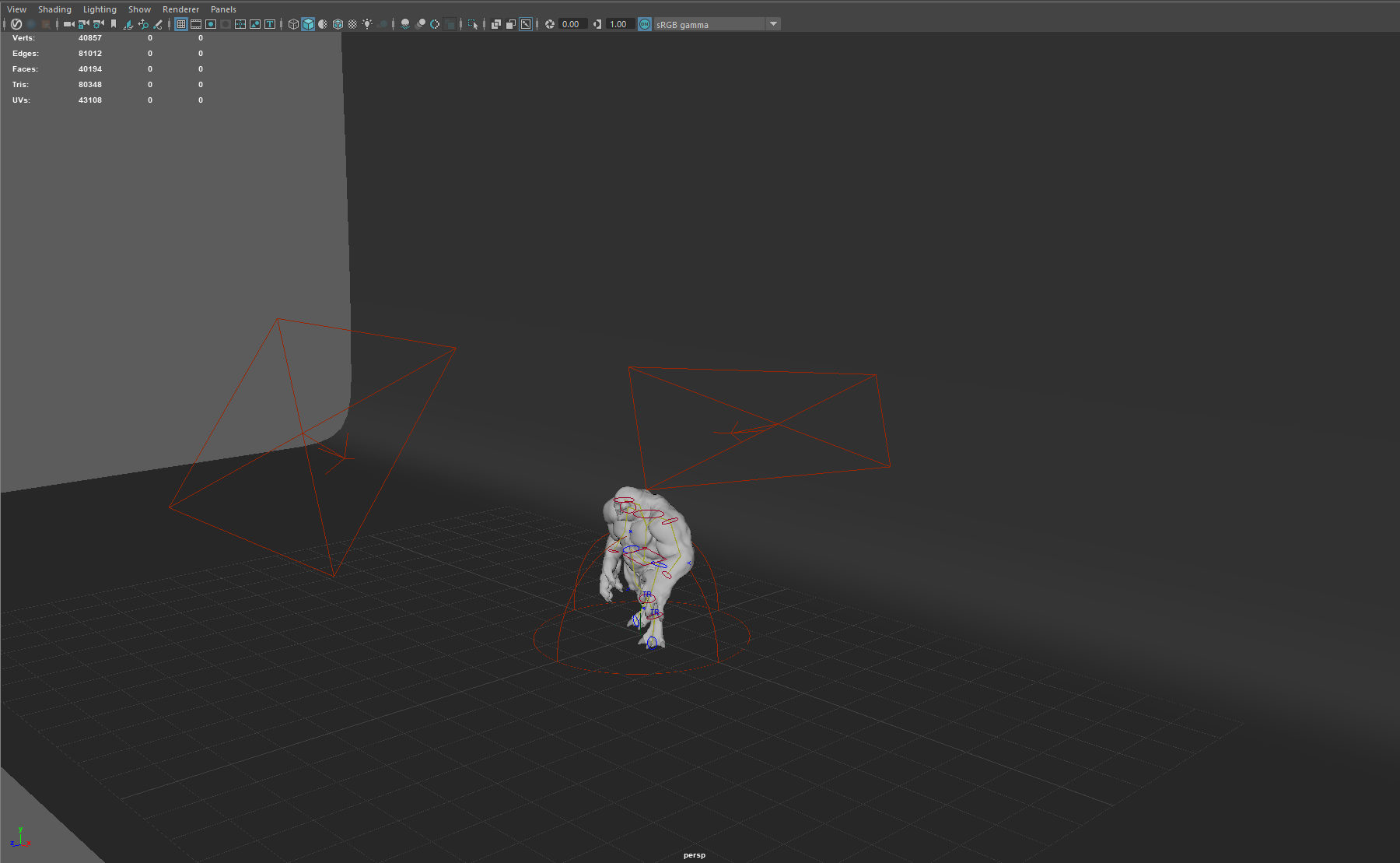Toggle the Lock Camera icon
Image resolution: width=1400 pixels, height=863 pixels.
point(83,24)
